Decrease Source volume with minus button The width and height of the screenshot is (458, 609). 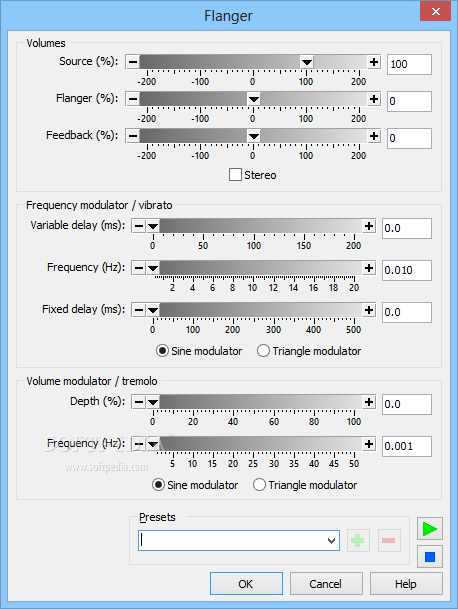click(x=133, y=62)
